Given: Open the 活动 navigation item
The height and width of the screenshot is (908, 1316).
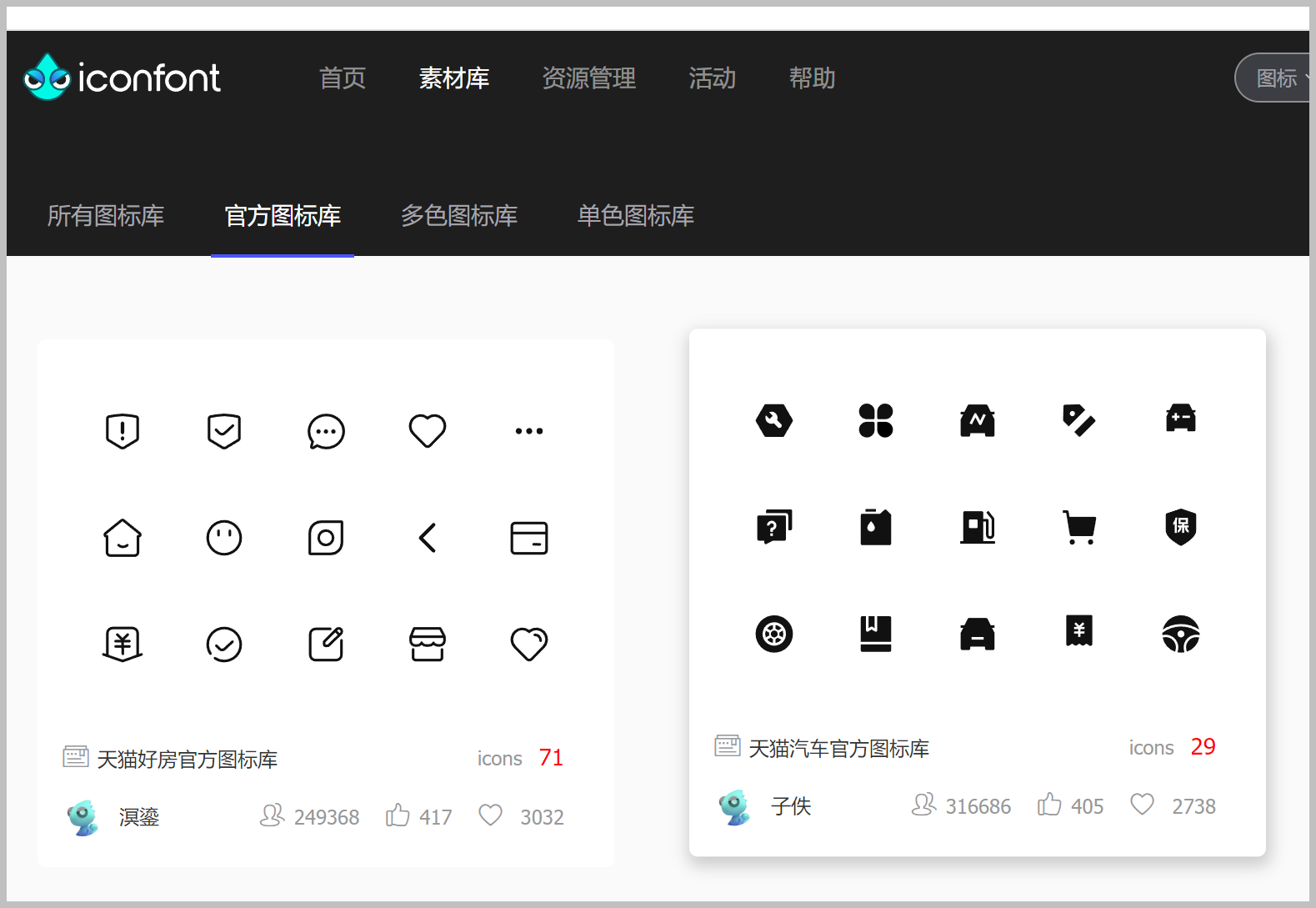Looking at the screenshot, I should [713, 78].
